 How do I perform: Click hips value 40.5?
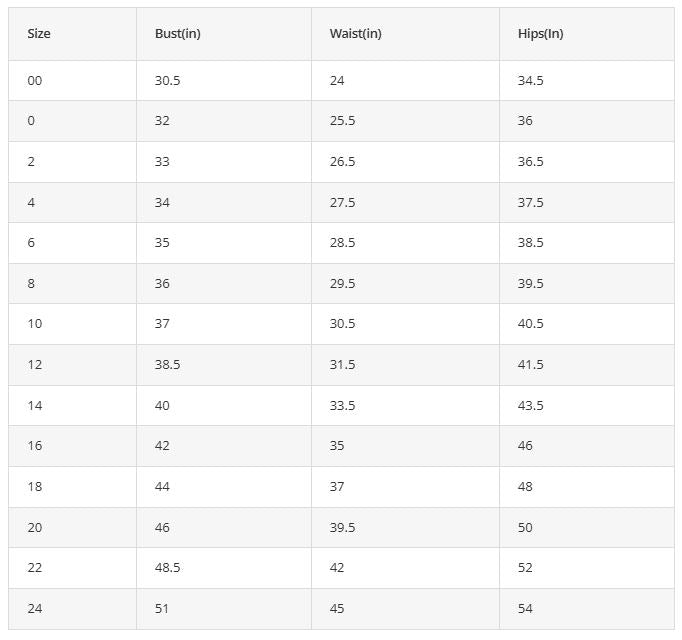[x=530, y=324]
